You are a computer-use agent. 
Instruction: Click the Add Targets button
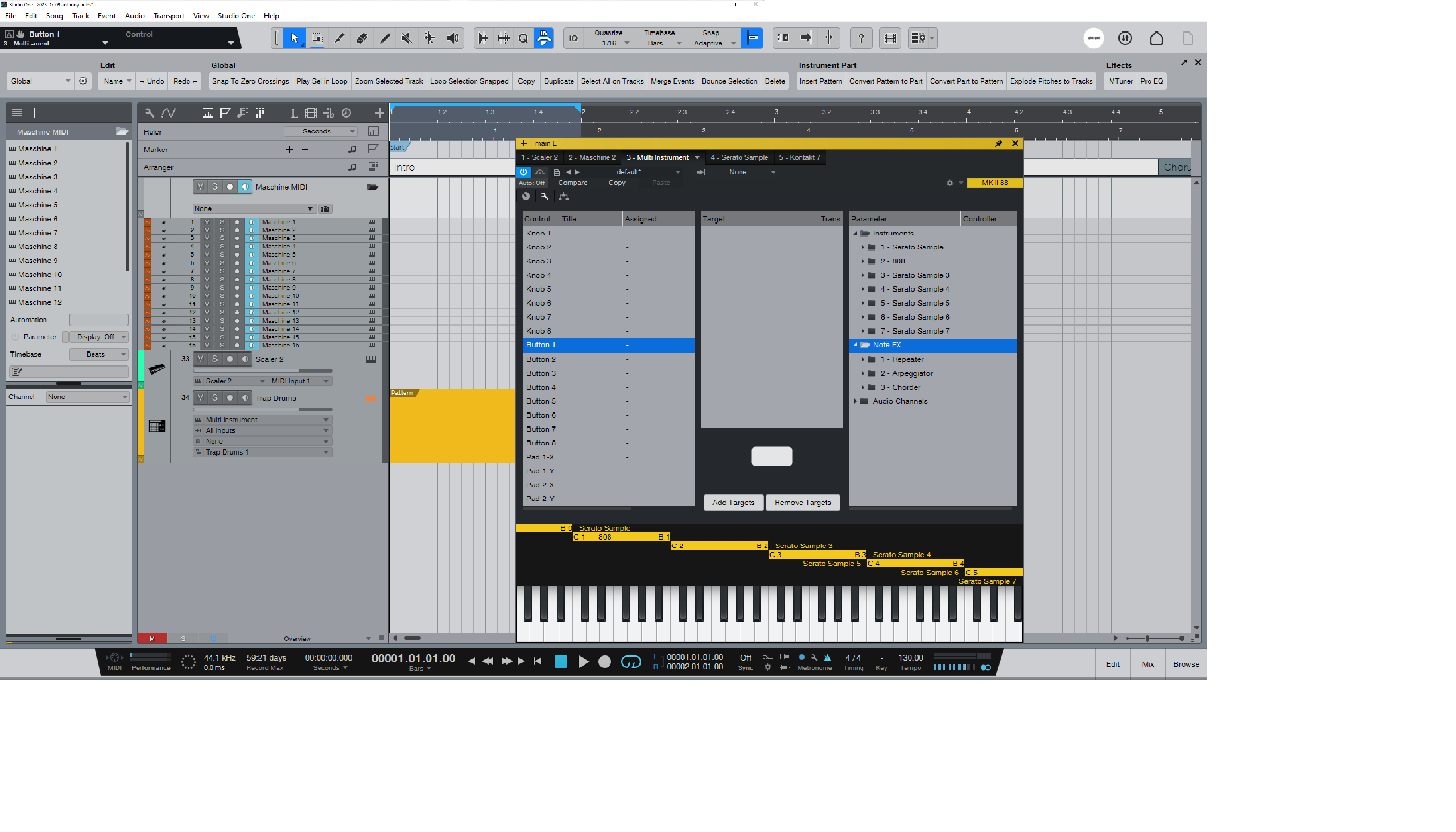[733, 503]
